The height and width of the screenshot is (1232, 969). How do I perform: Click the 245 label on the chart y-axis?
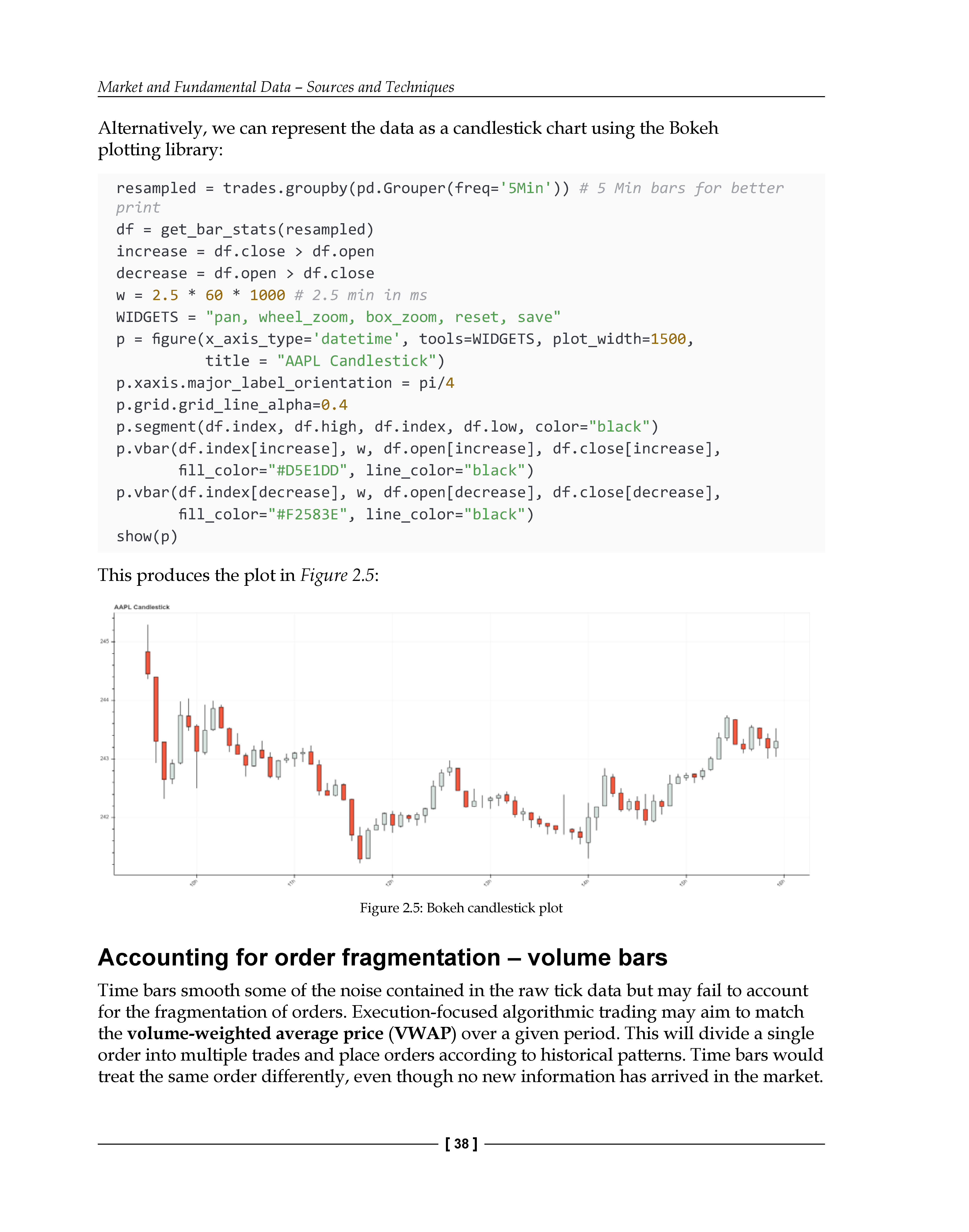point(104,641)
